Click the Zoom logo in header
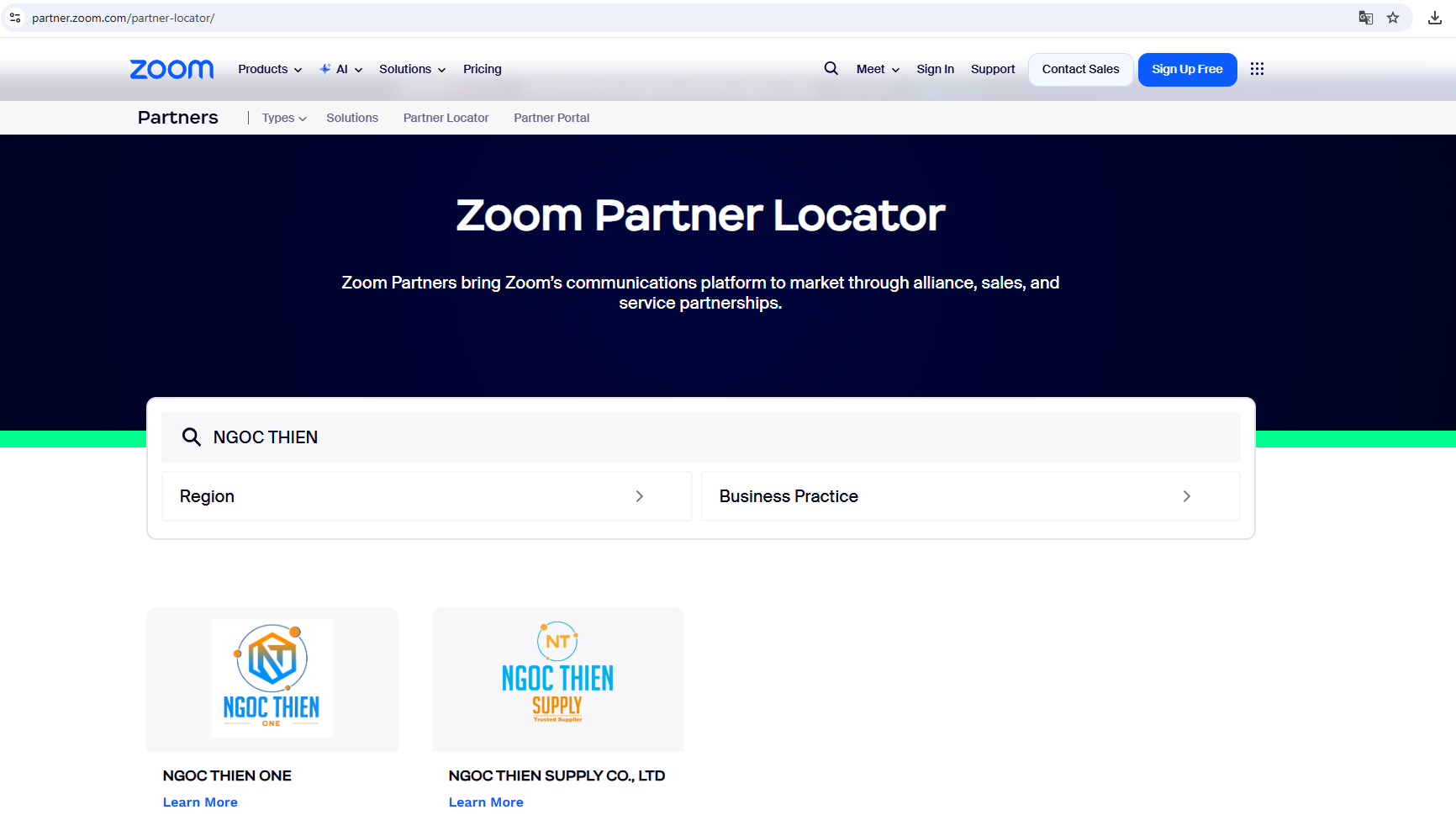The width and height of the screenshot is (1456, 831). [171, 69]
